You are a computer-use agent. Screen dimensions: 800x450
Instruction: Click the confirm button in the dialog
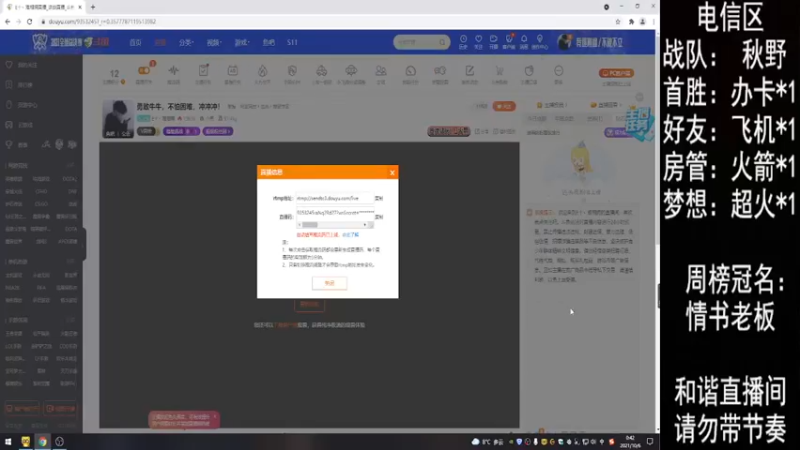(329, 283)
